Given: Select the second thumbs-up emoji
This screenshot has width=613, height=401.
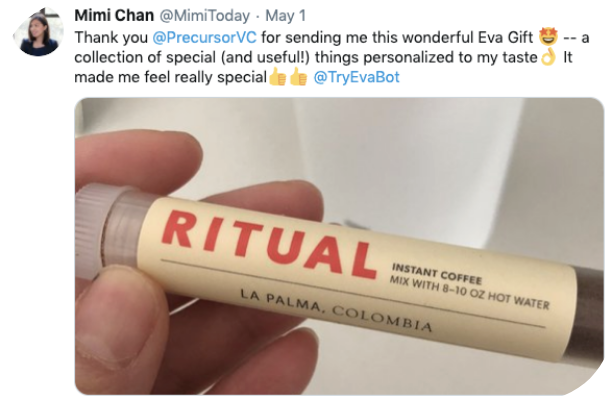Looking at the screenshot, I should pos(299,77).
